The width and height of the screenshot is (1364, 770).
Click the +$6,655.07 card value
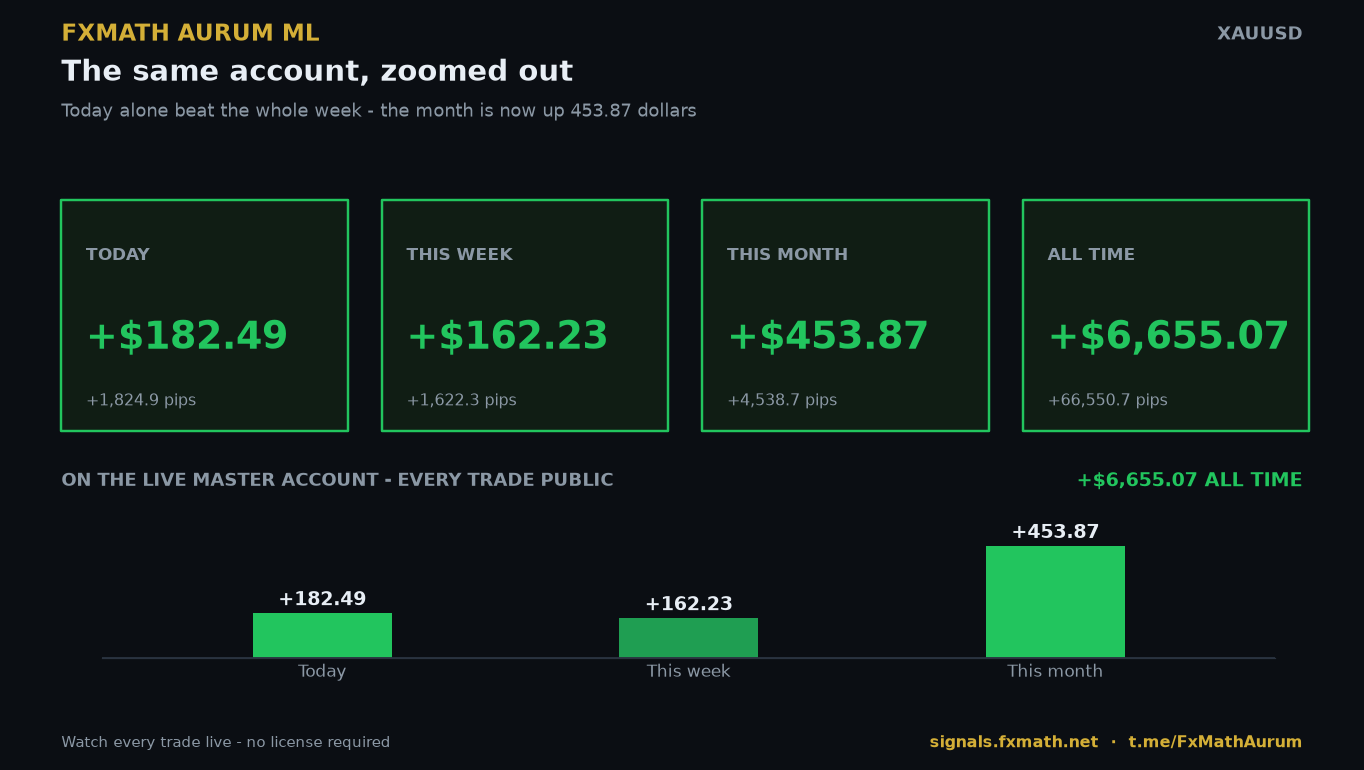tap(1168, 337)
